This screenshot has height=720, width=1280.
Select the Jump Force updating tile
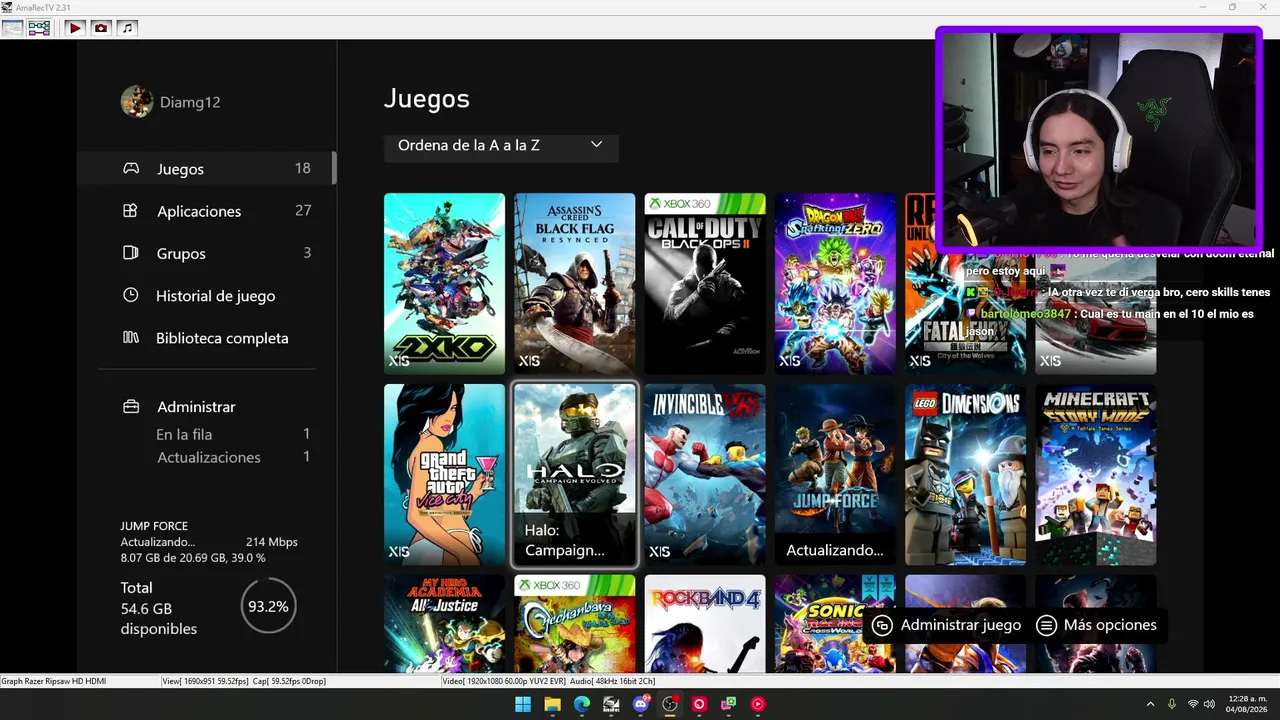pyautogui.click(x=835, y=474)
